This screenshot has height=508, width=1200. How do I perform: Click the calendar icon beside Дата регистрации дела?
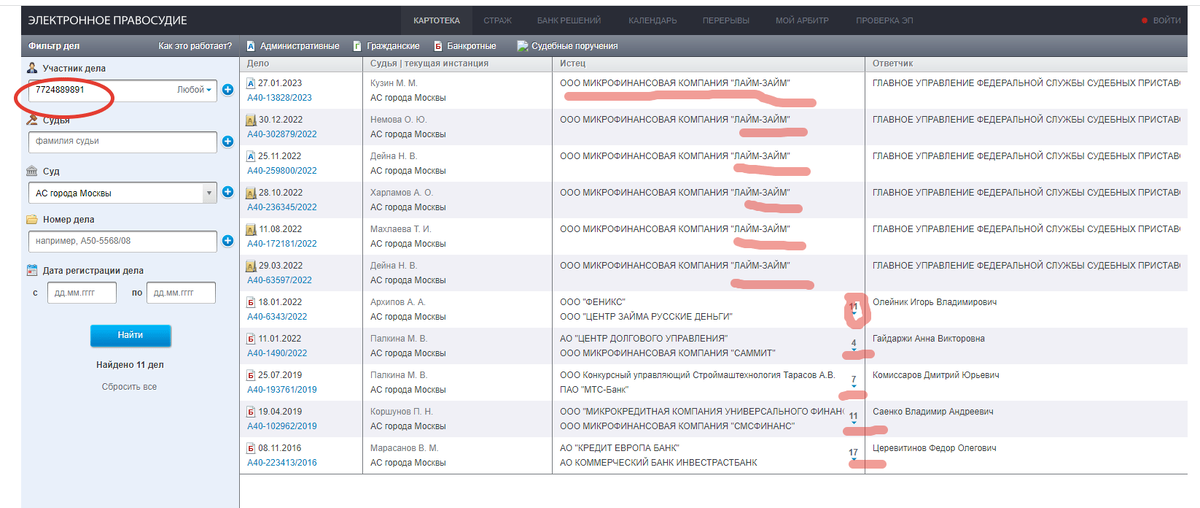pos(33,270)
